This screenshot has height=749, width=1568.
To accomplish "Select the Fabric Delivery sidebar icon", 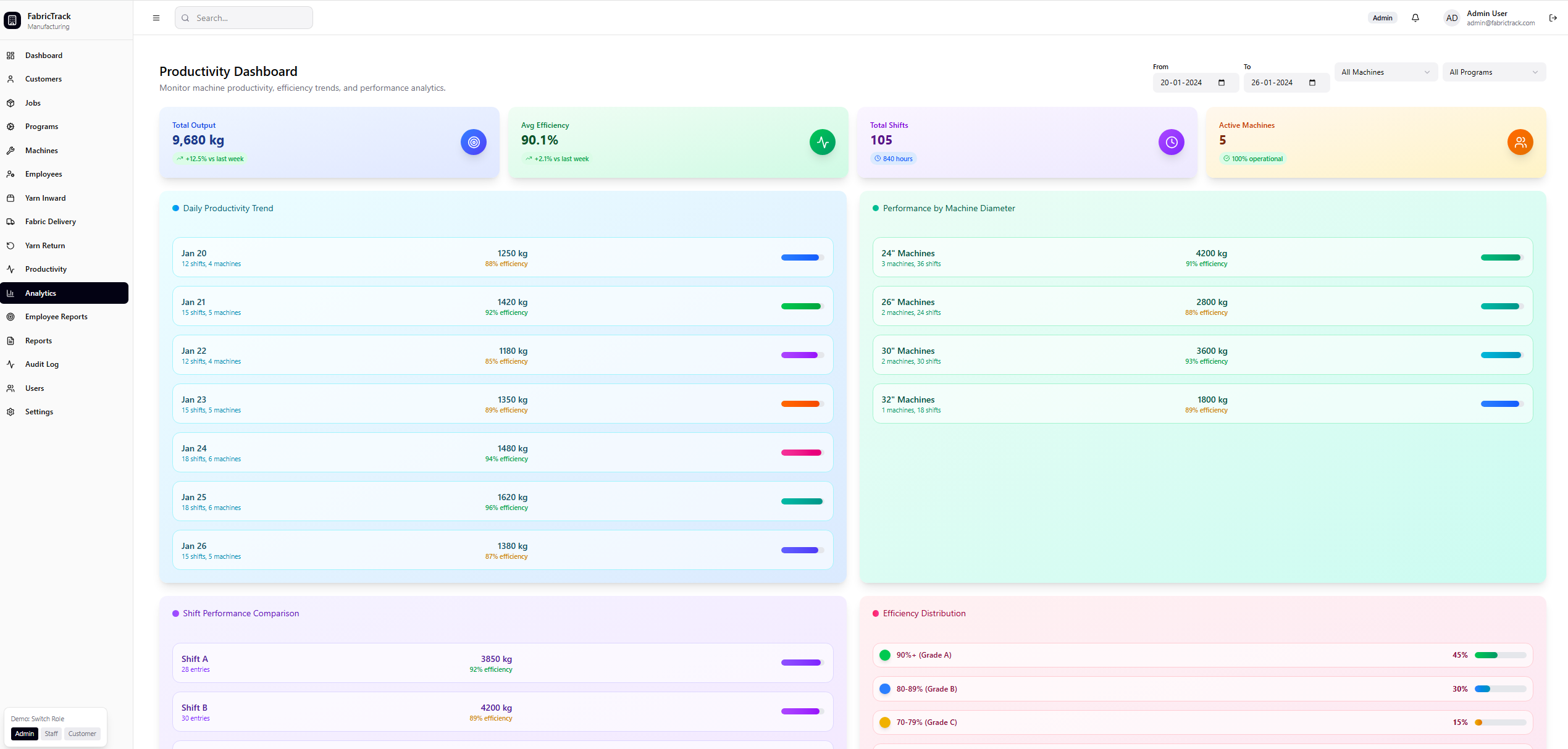I will (x=11, y=221).
